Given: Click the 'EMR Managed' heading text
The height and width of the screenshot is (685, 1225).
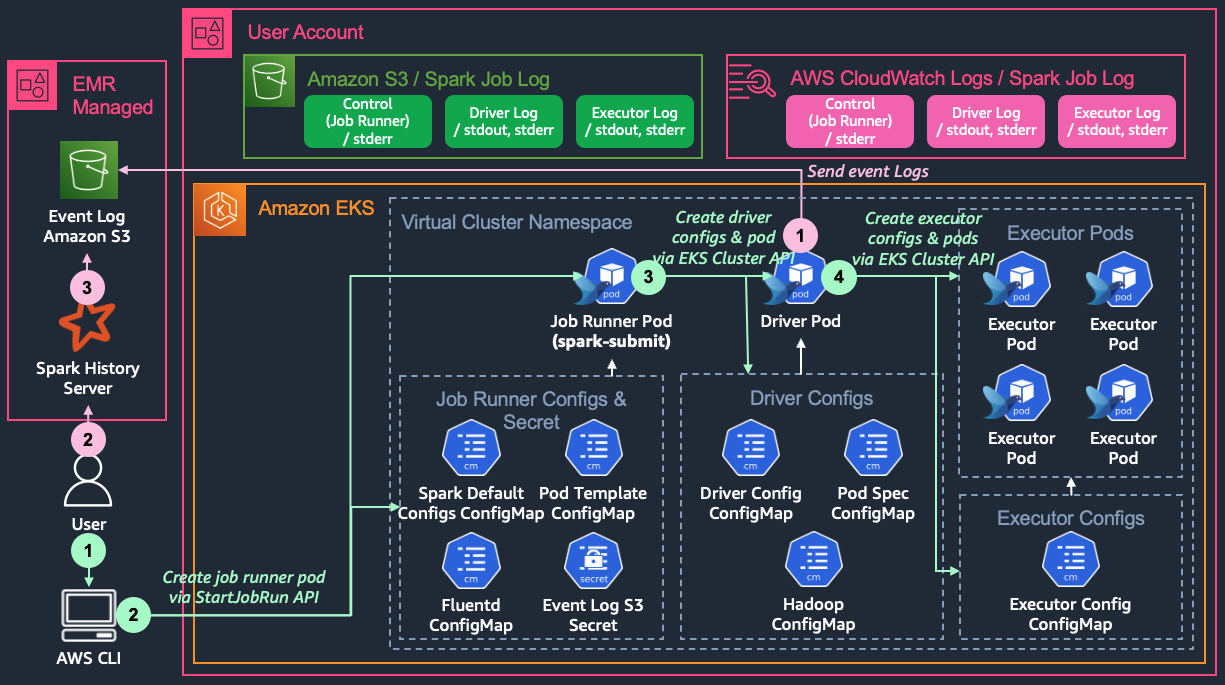Looking at the screenshot, I should click(x=113, y=94).
